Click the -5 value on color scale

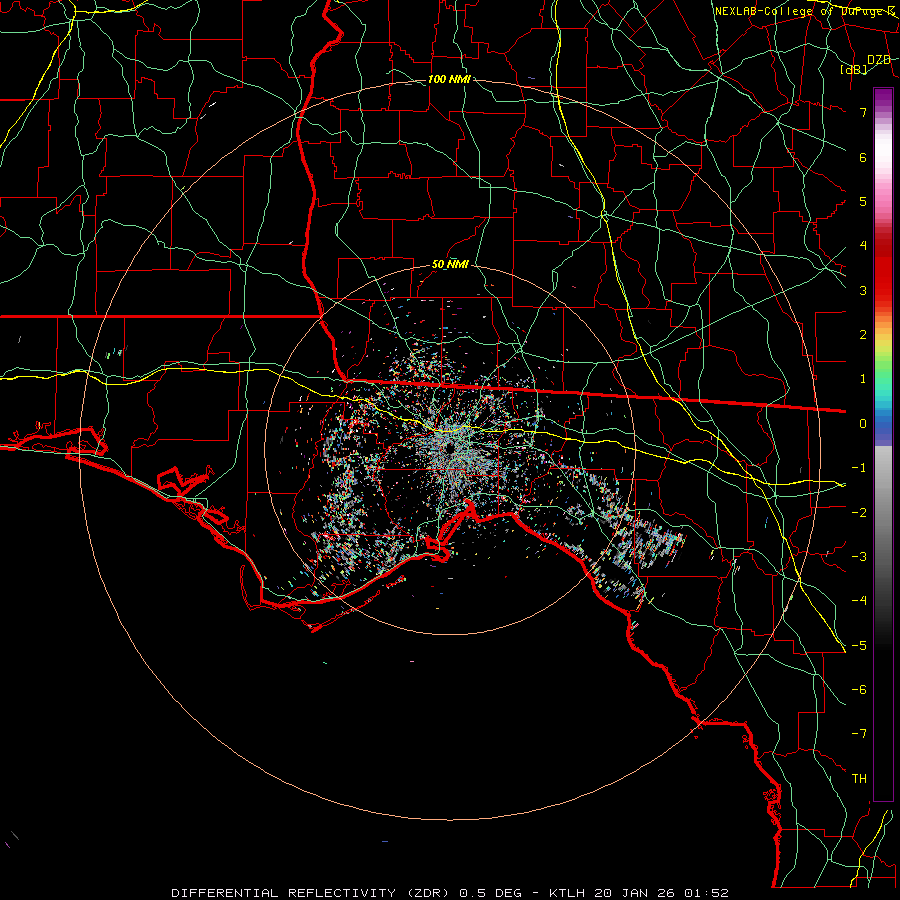859,645
